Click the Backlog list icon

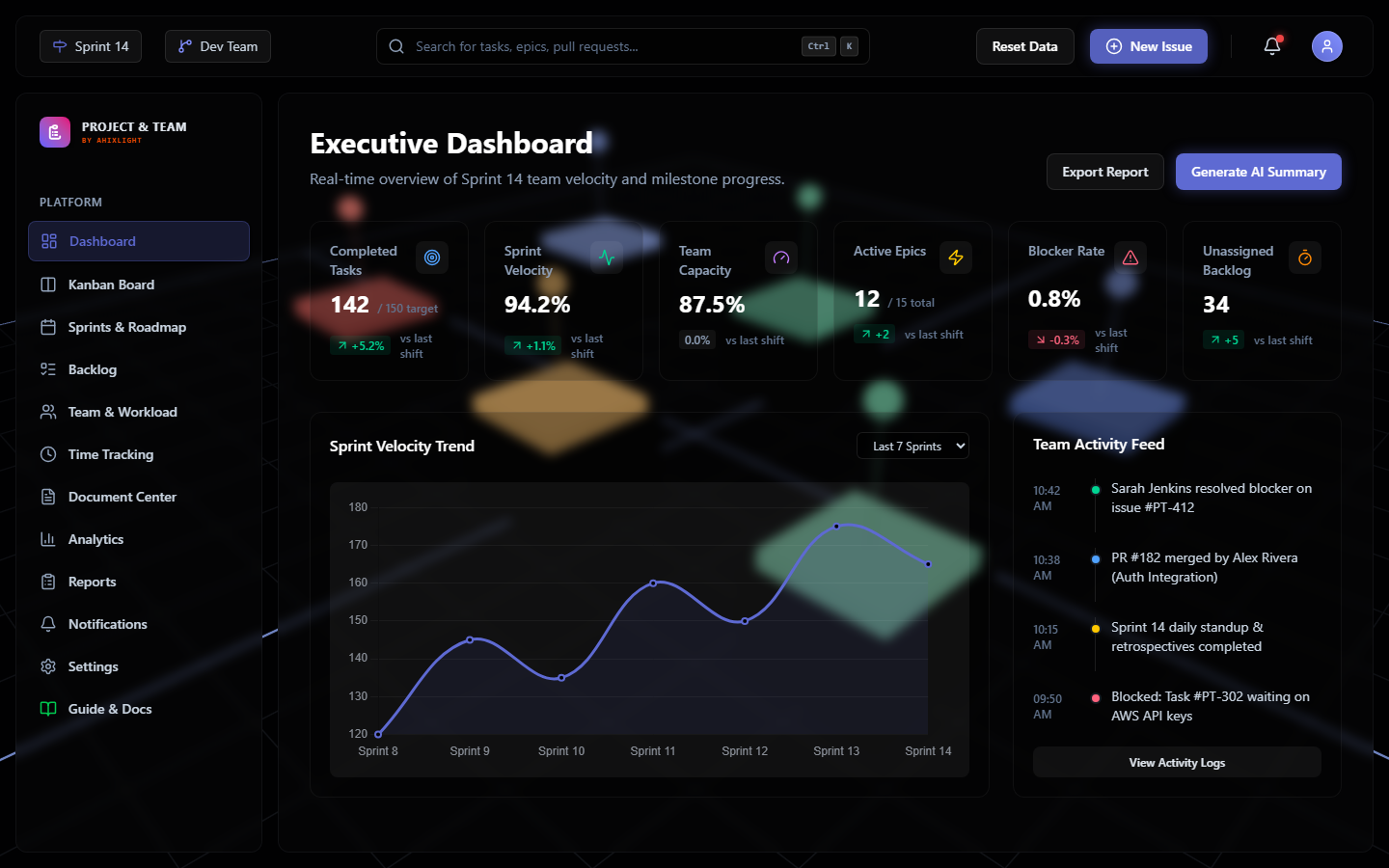coord(48,369)
